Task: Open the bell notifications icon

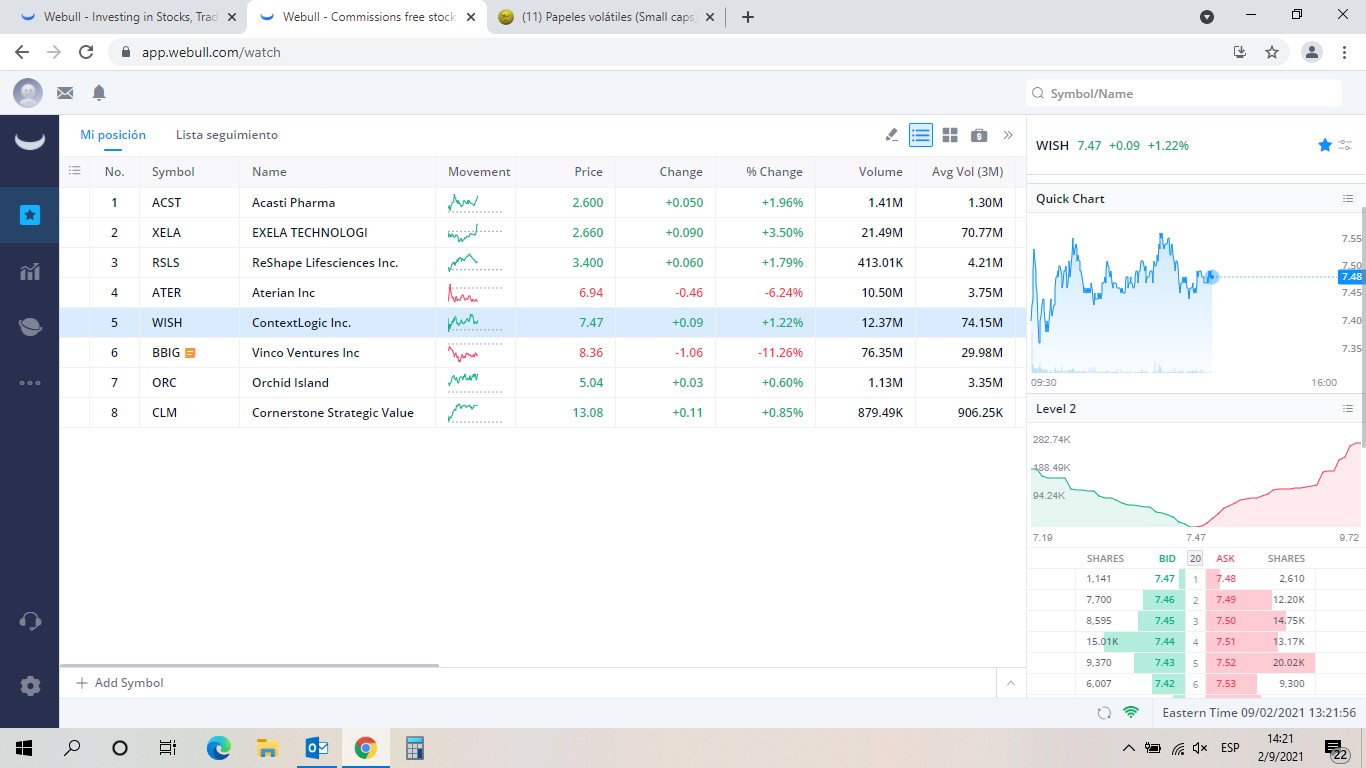Action: (x=99, y=93)
